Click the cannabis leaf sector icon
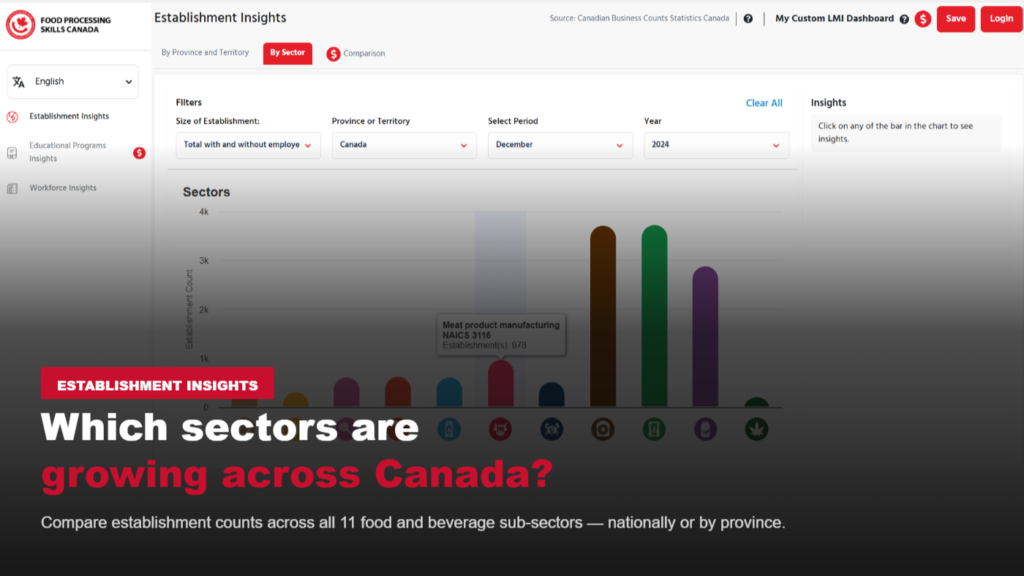 (x=757, y=429)
